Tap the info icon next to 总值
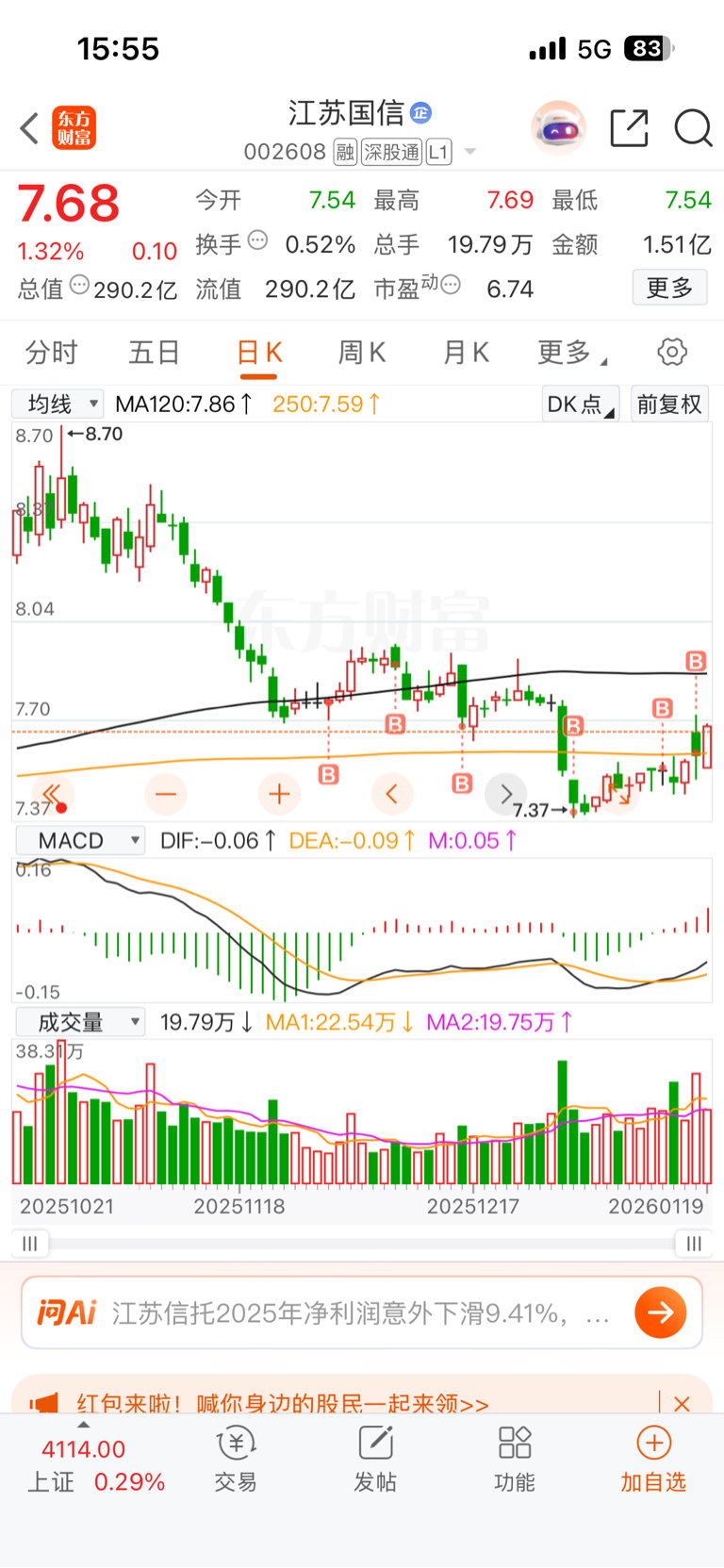724x1568 pixels. point(80,285)
